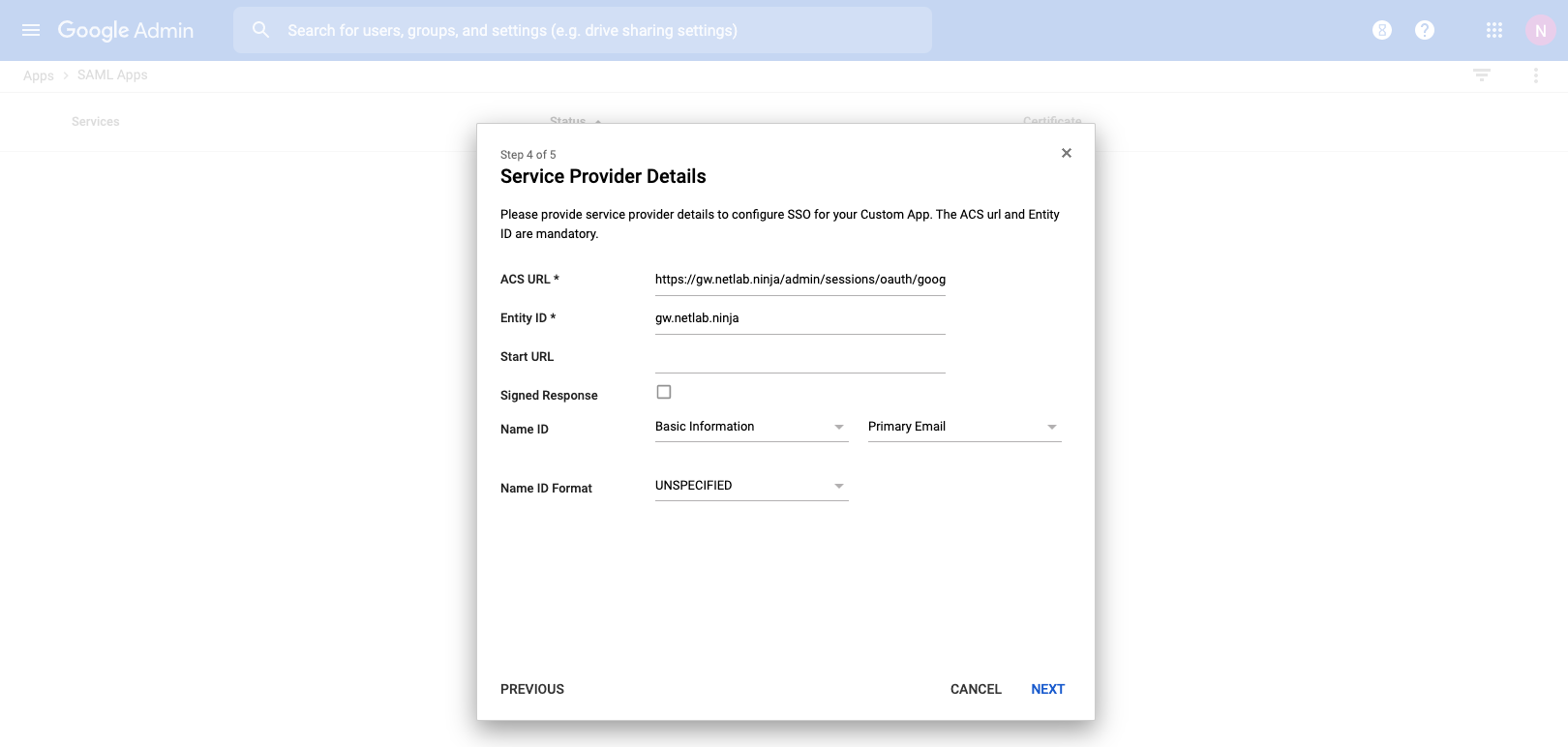The height and width of the screenshot is (747, 1568).
Task: Toggle the Signed Response checkbox
Action: pos(664,392)
